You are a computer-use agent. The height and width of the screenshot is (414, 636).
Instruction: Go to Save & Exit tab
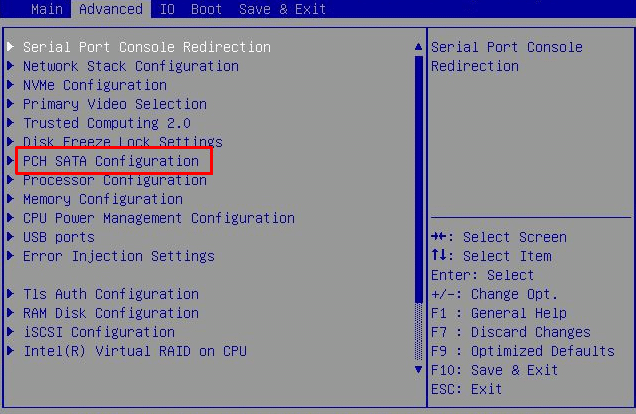pyautogui.click(x=282, y=9)
